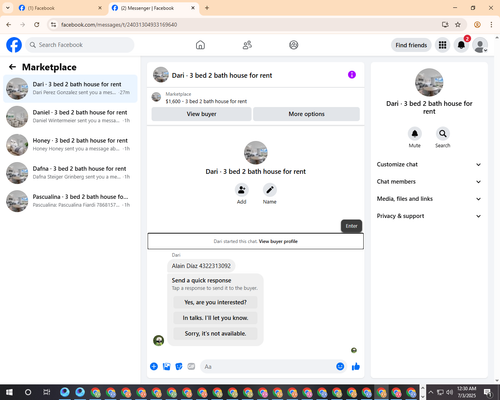Open the Groups icon in top navigation
The width and height of the screenshot is (500, 400).
pos(294,45)
